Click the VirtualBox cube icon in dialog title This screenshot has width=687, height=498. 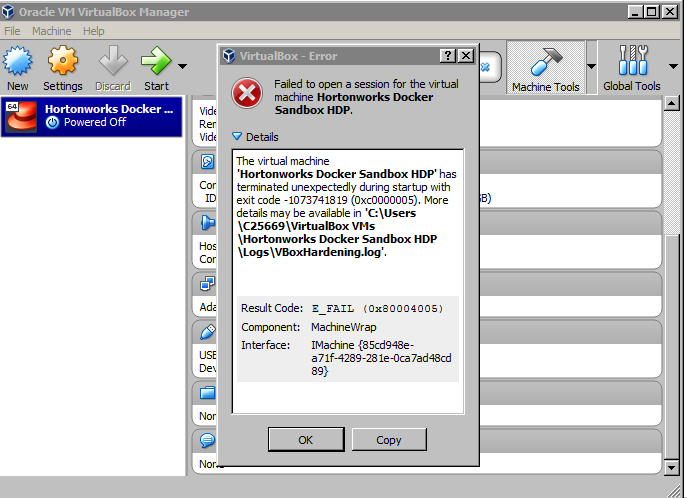229,56
